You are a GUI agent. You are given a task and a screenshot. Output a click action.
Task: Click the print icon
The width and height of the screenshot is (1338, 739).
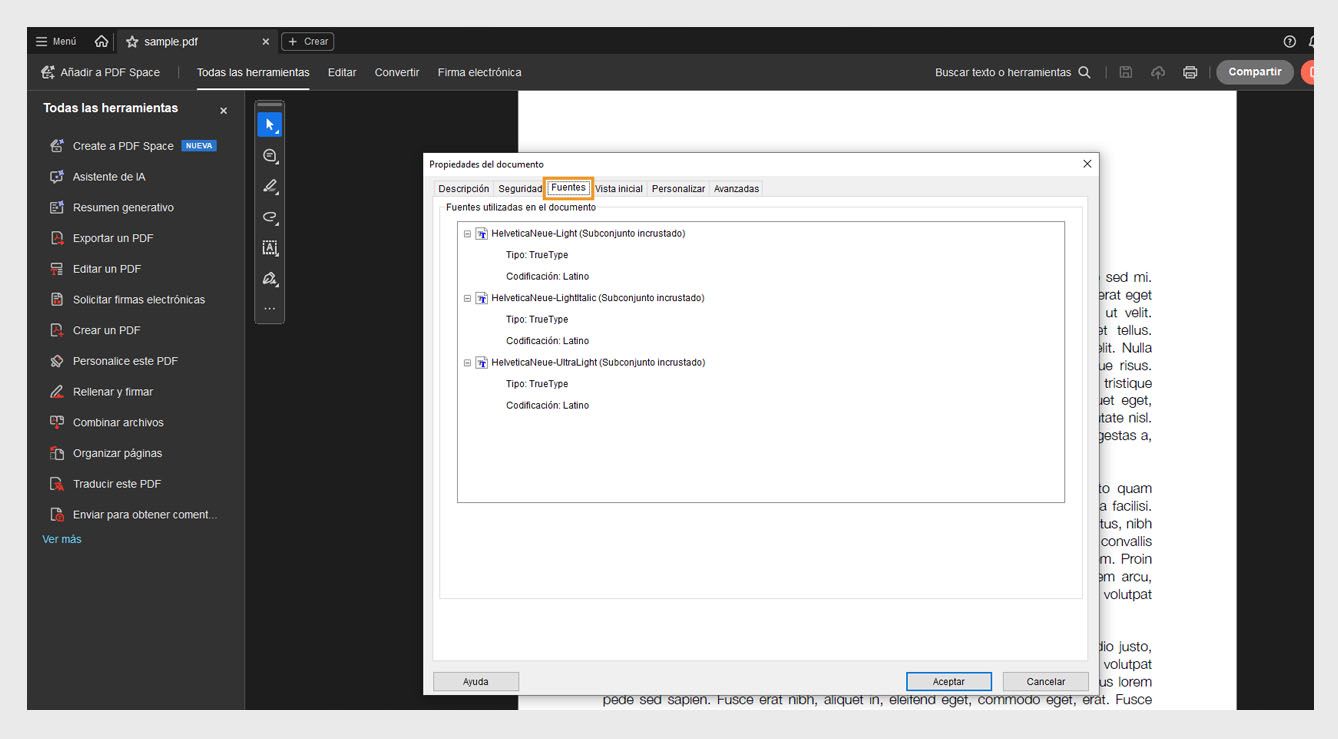point(1190,72)
